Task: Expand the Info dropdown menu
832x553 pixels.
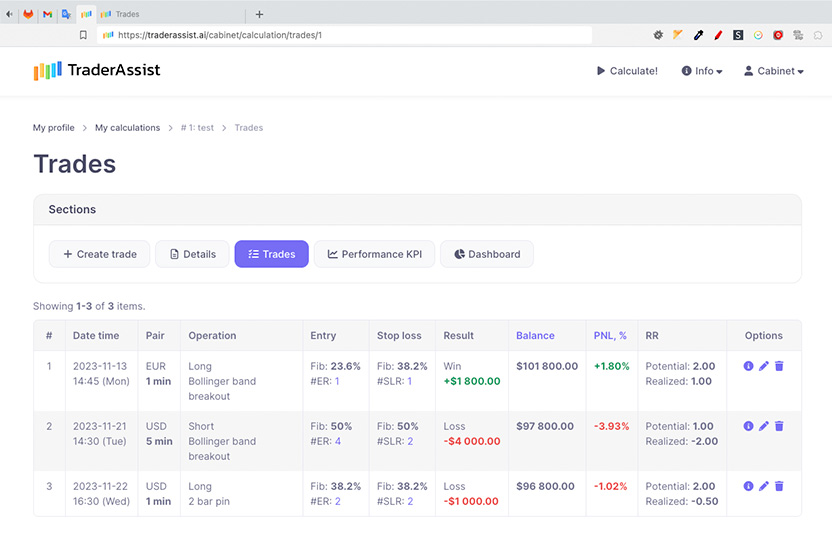Action: (x=702, y=71)
